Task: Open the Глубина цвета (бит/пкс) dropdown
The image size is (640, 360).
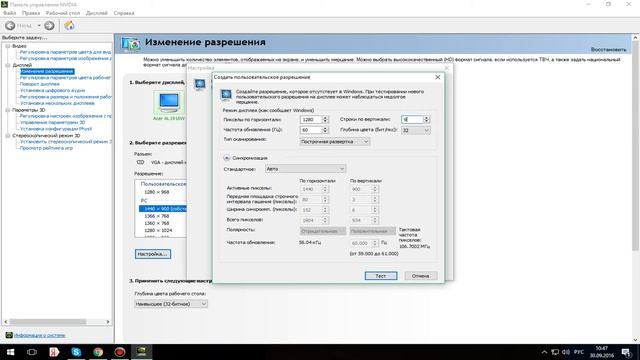Action: pos(416,130)
